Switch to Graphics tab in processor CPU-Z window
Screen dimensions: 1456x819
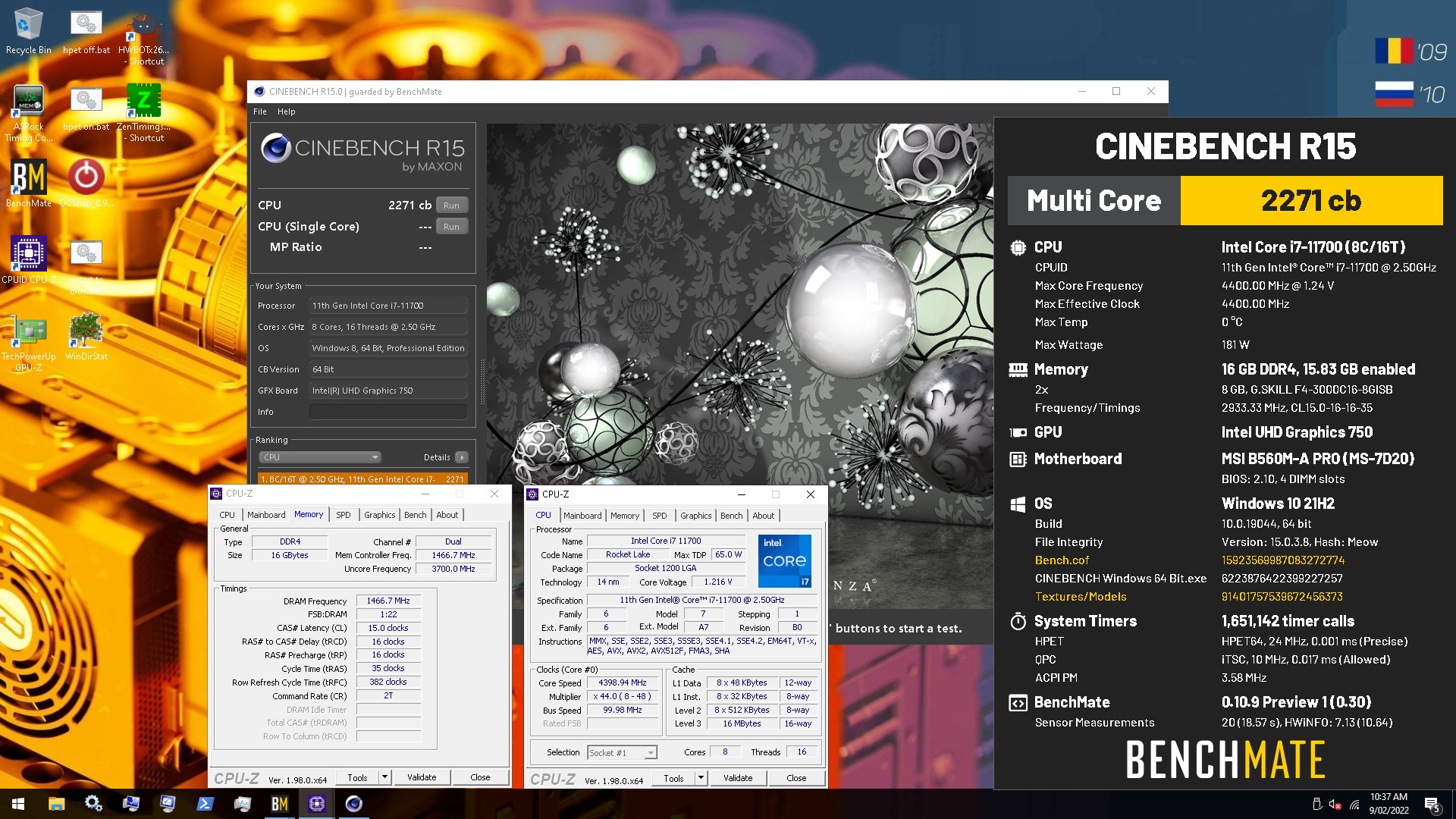[x=695, y=516]
